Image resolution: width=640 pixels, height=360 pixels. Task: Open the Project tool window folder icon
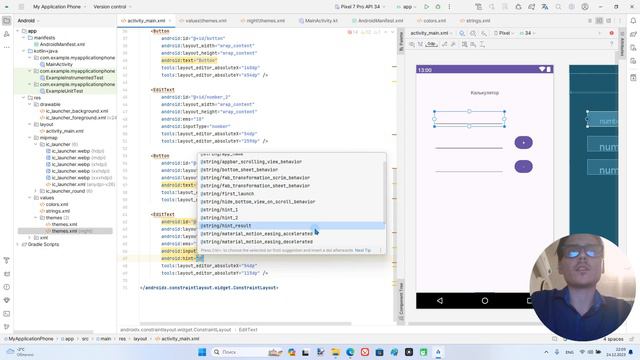[x=7, y=21]
